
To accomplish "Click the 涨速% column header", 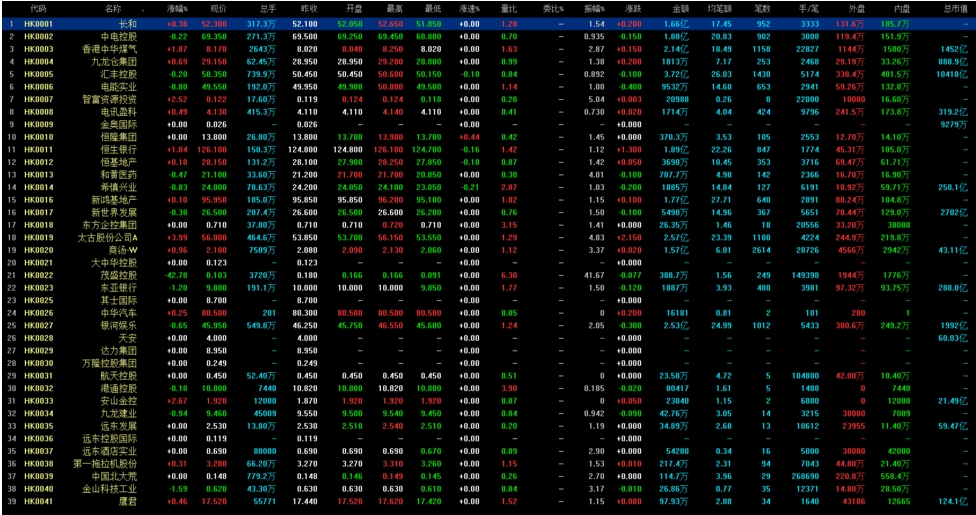I will (x=469, y=9).
